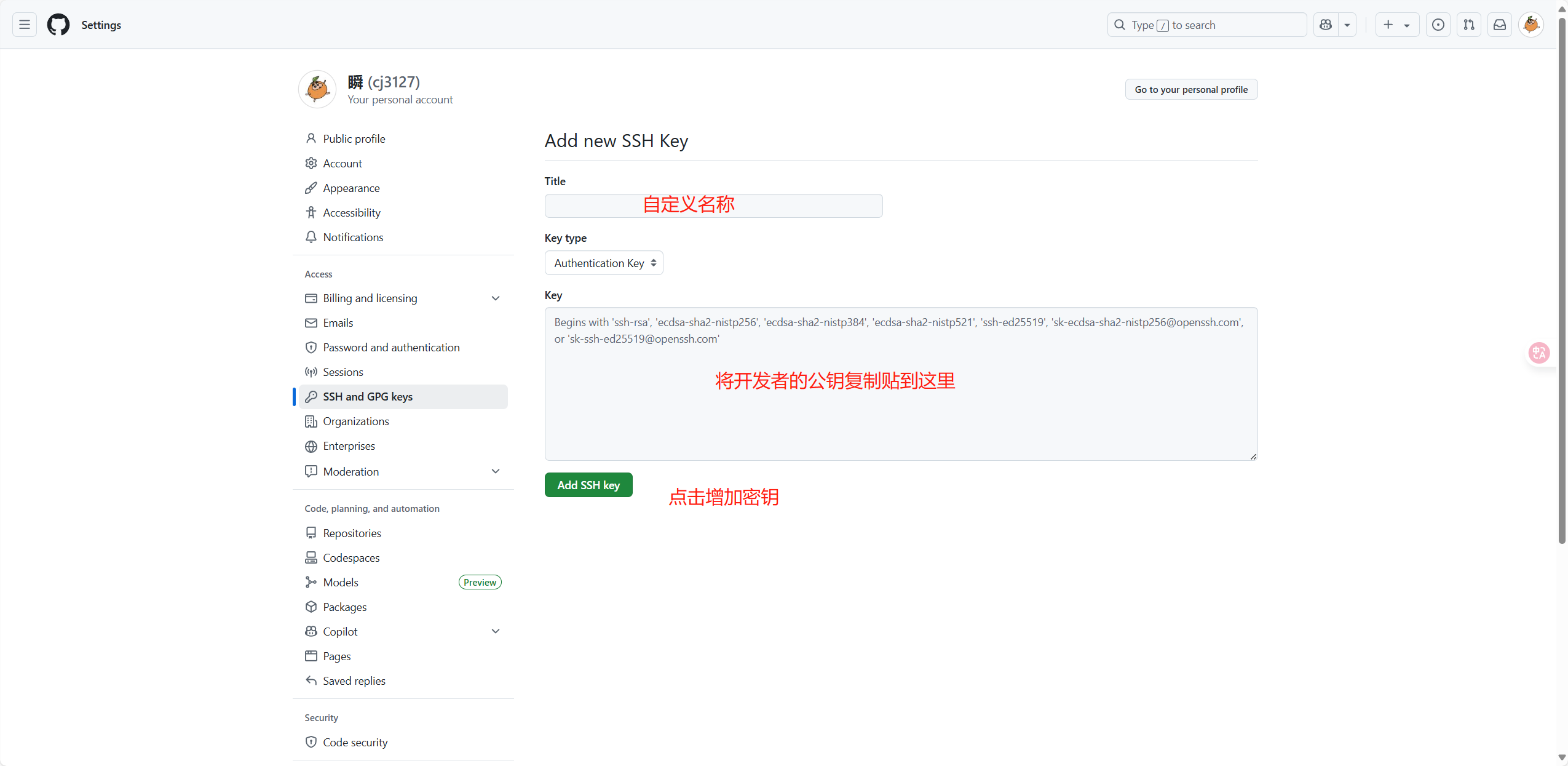
Task: Open Repositories settings
Action: click(403, 533)
